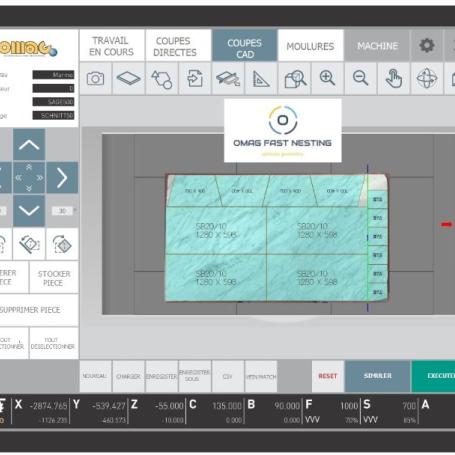Viewport: 455px width, 455px height.
Task: Click the step value field showing 30
Action: (62, 211)
